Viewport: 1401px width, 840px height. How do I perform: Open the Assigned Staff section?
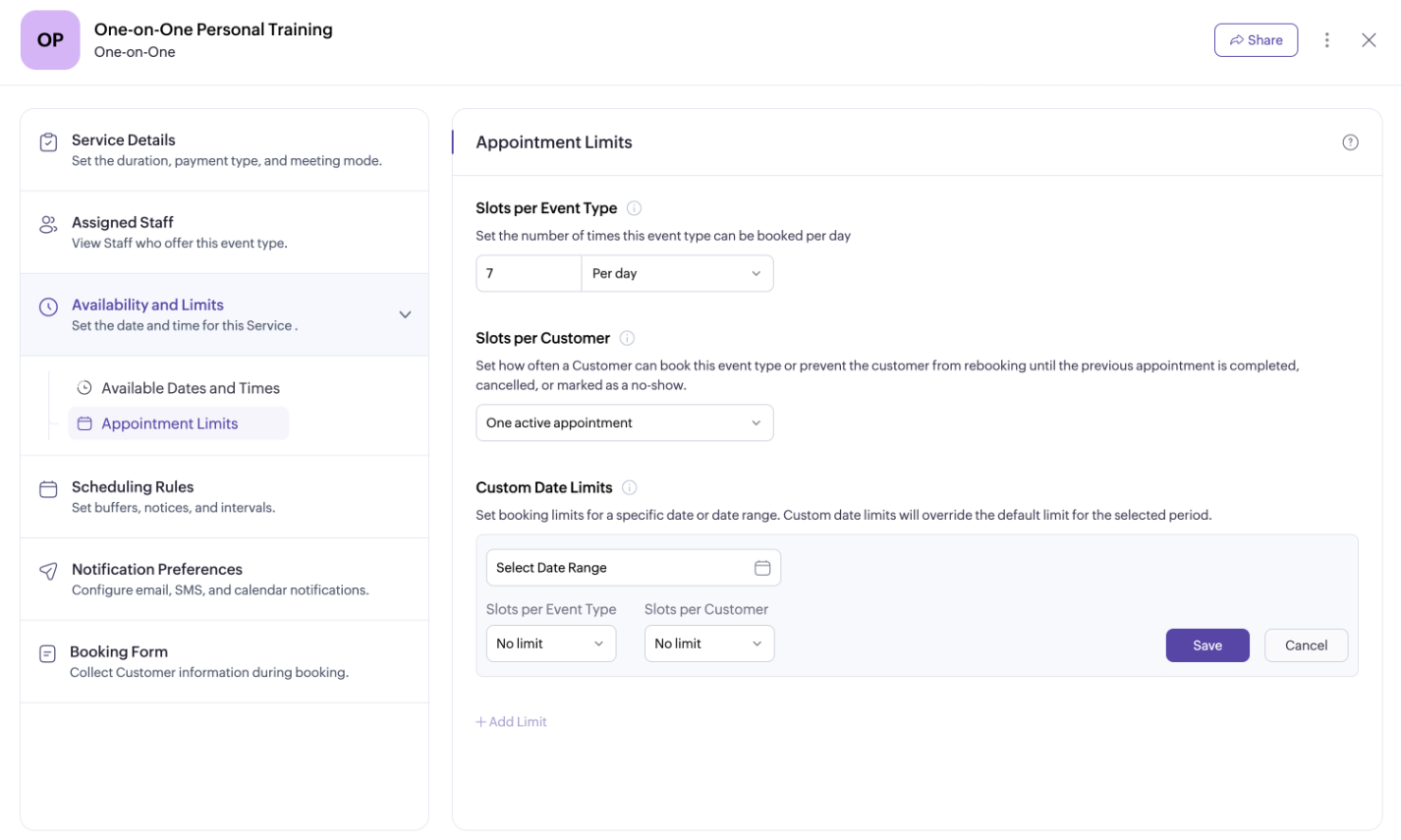225,233
